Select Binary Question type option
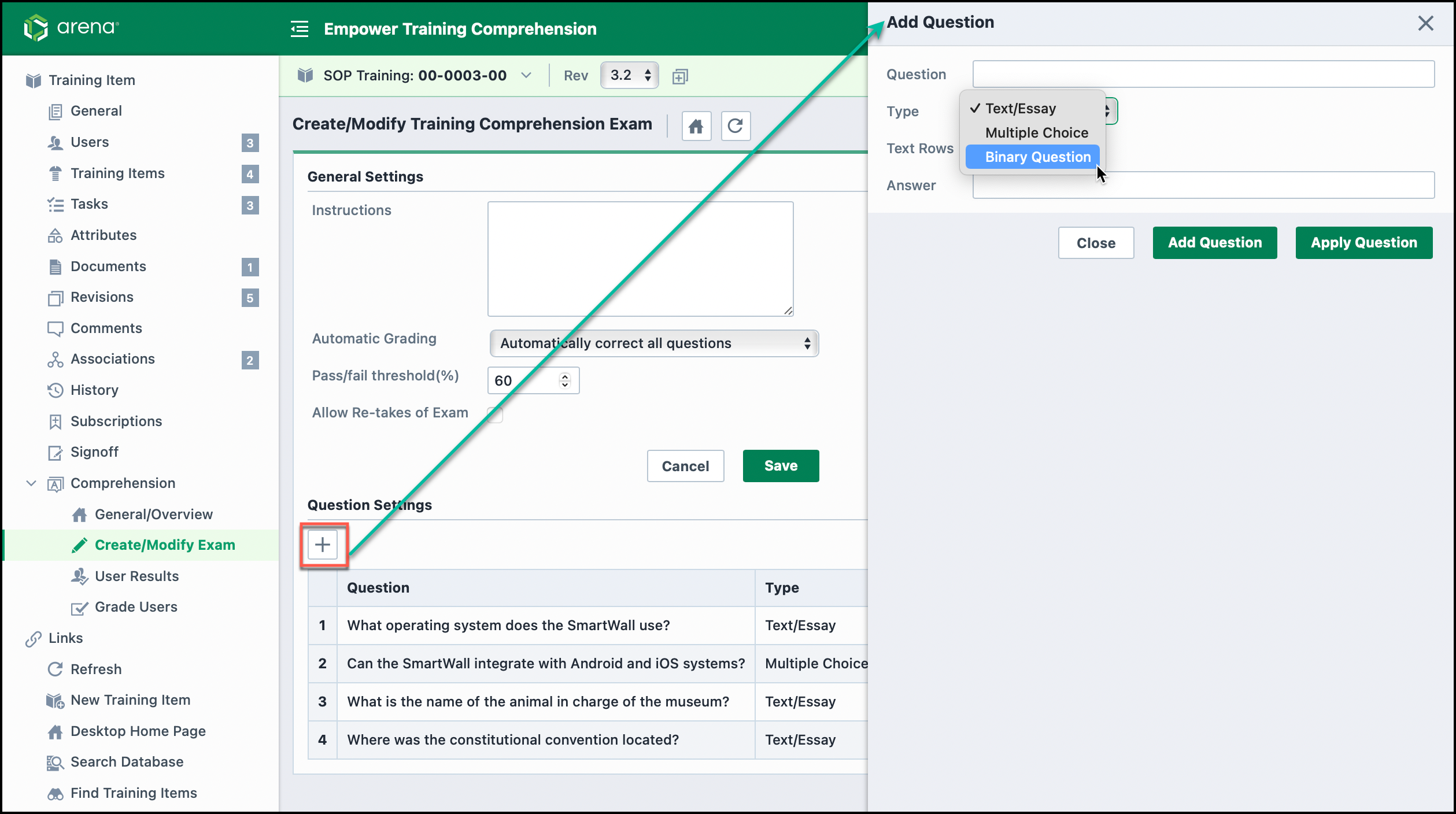The image size is (1456, 814). point(1033,157)
